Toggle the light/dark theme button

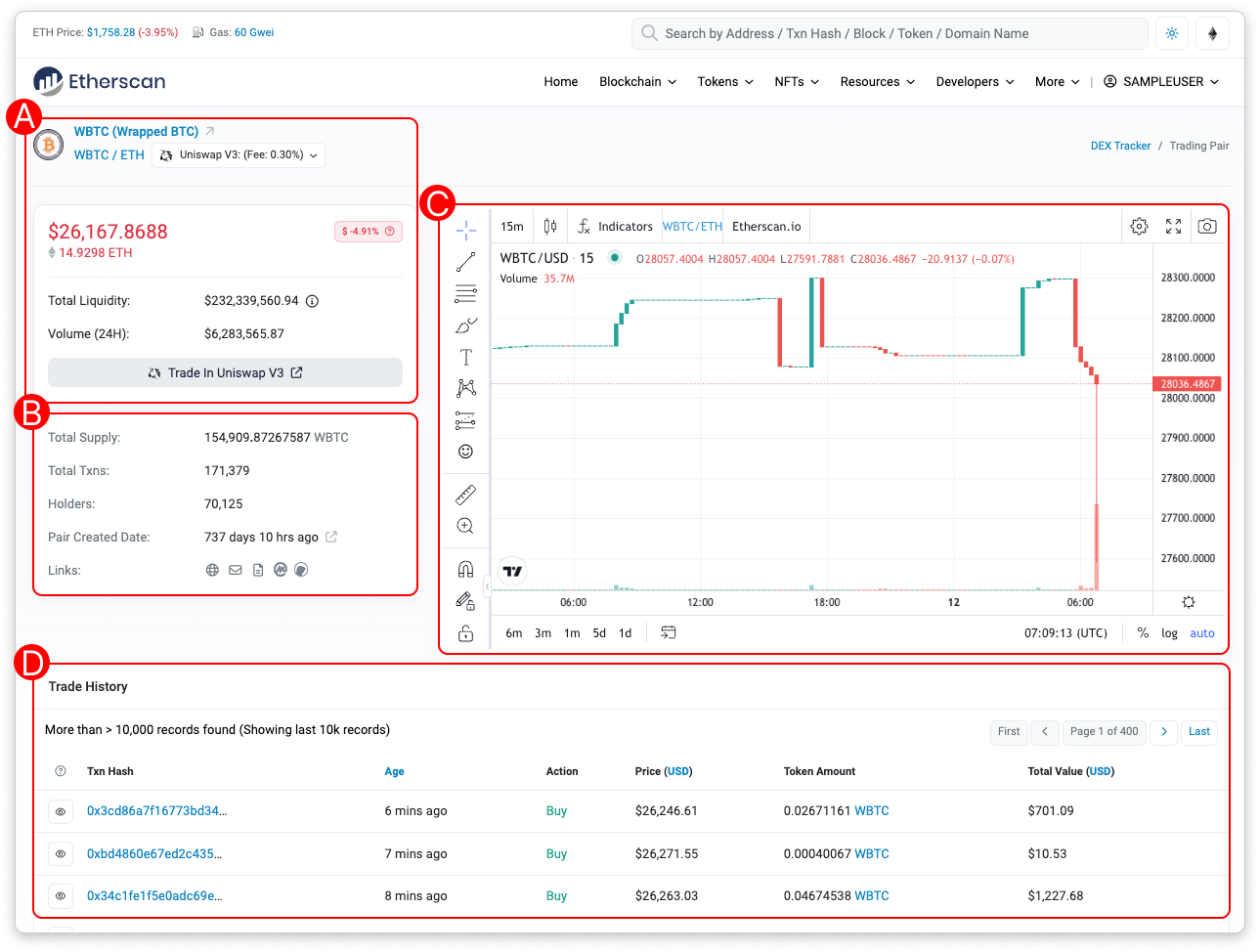coord(1172,33)
